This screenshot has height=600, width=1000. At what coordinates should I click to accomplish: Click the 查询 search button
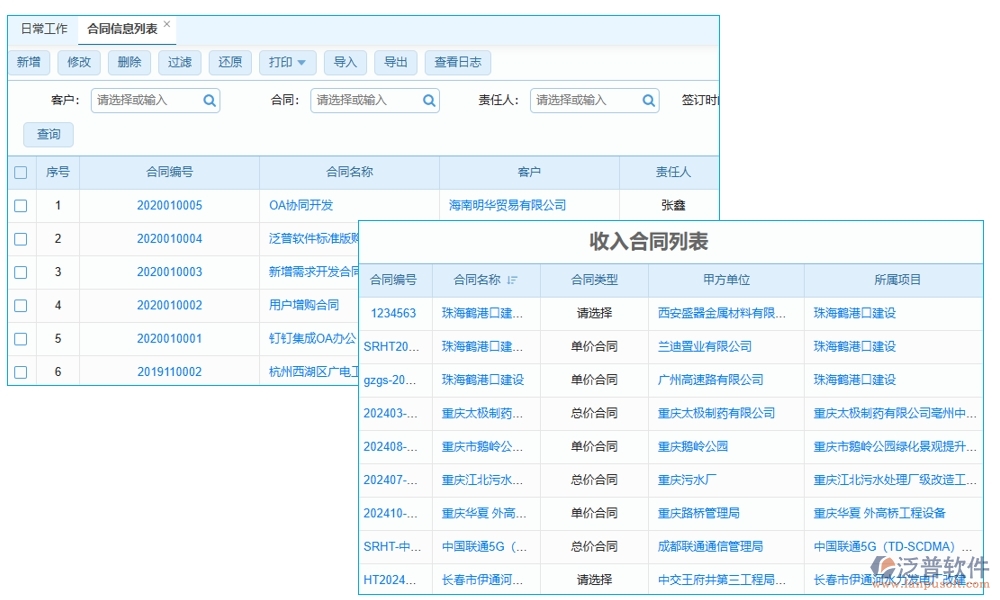point(48,134)
